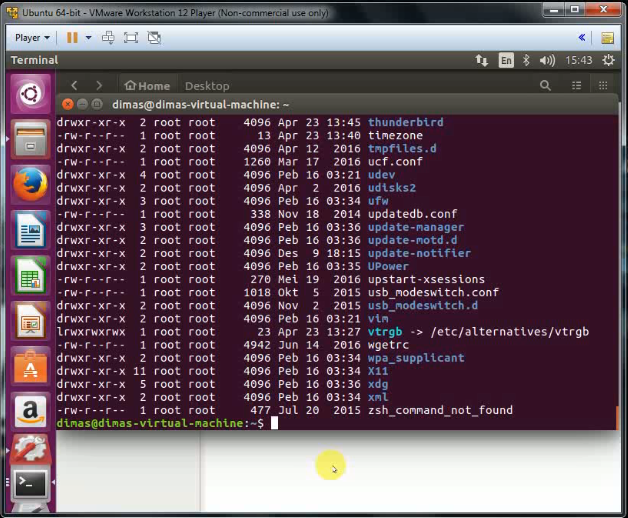Click the usb_modeswitch.d directory entry
The image size is (628, 518).
pos(423,306)
